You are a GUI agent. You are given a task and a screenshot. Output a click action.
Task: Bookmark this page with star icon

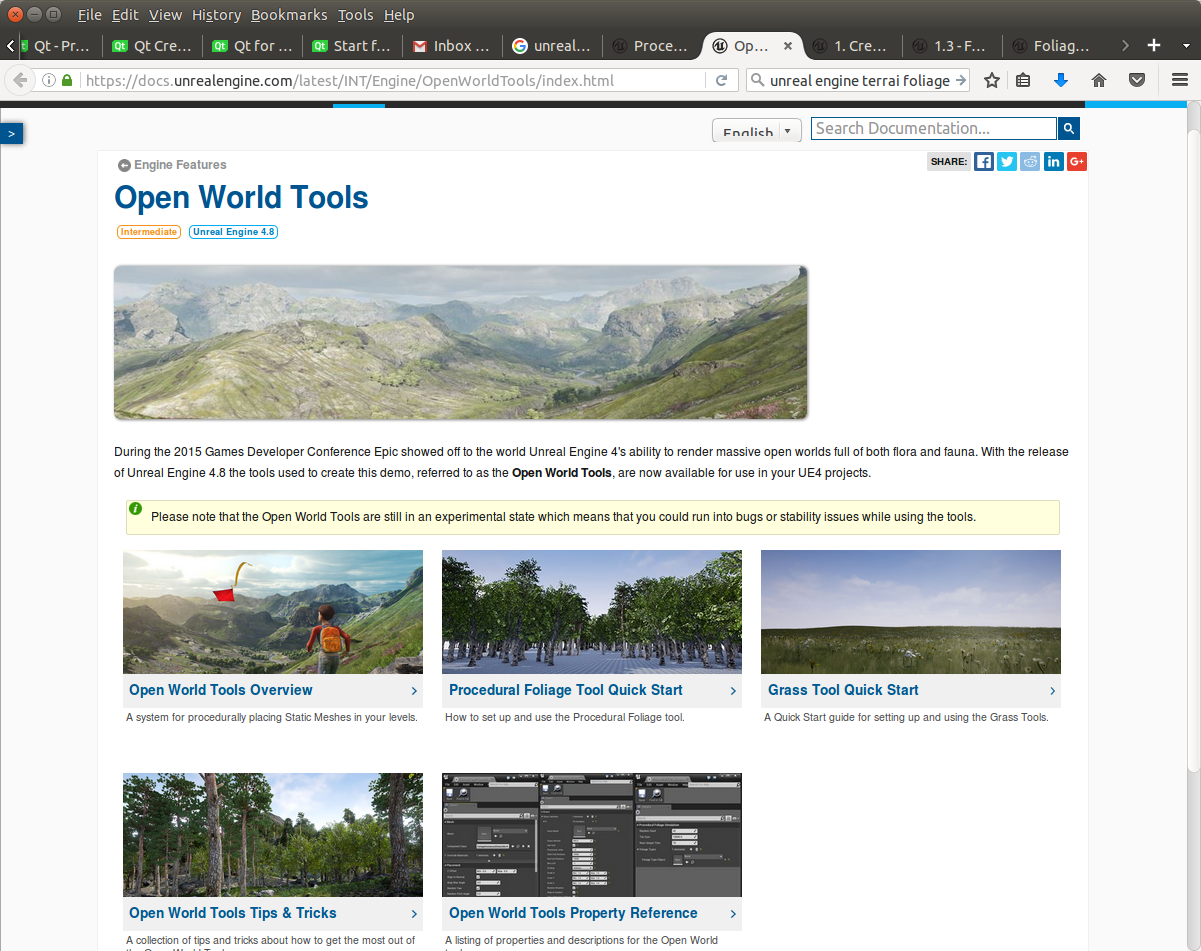click(x=991, y=80)
